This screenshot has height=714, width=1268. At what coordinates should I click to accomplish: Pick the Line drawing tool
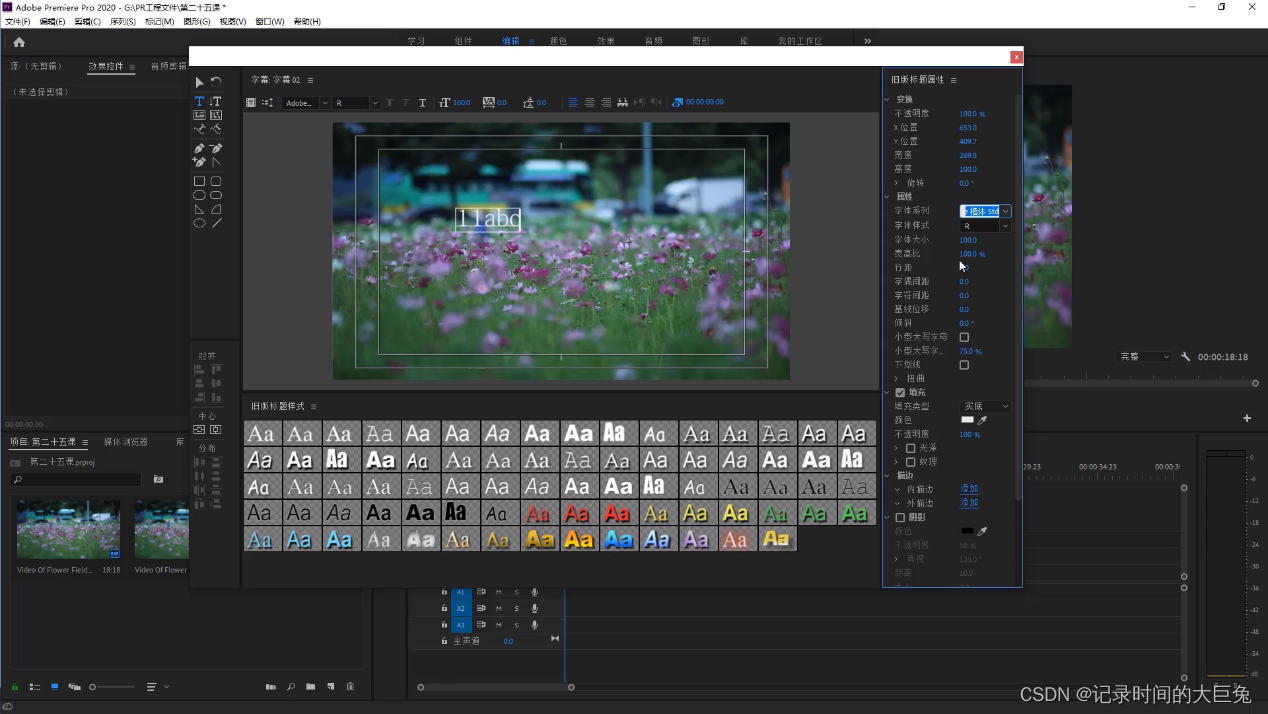click(216, 223)
